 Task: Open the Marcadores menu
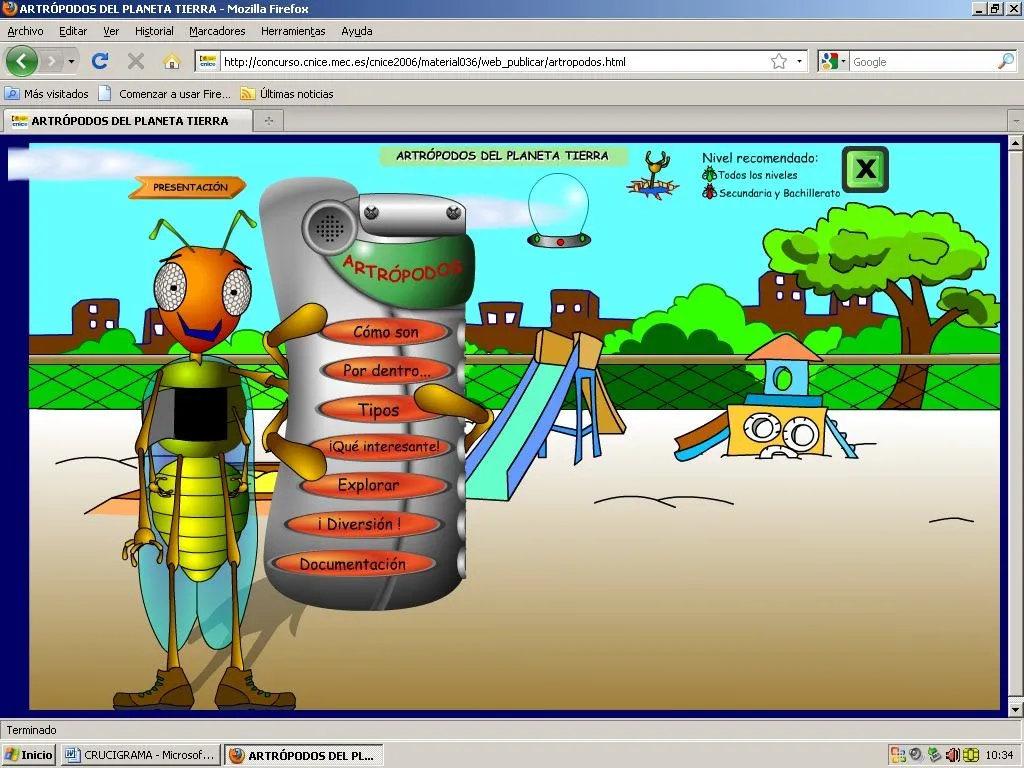[x=217, y=31]
